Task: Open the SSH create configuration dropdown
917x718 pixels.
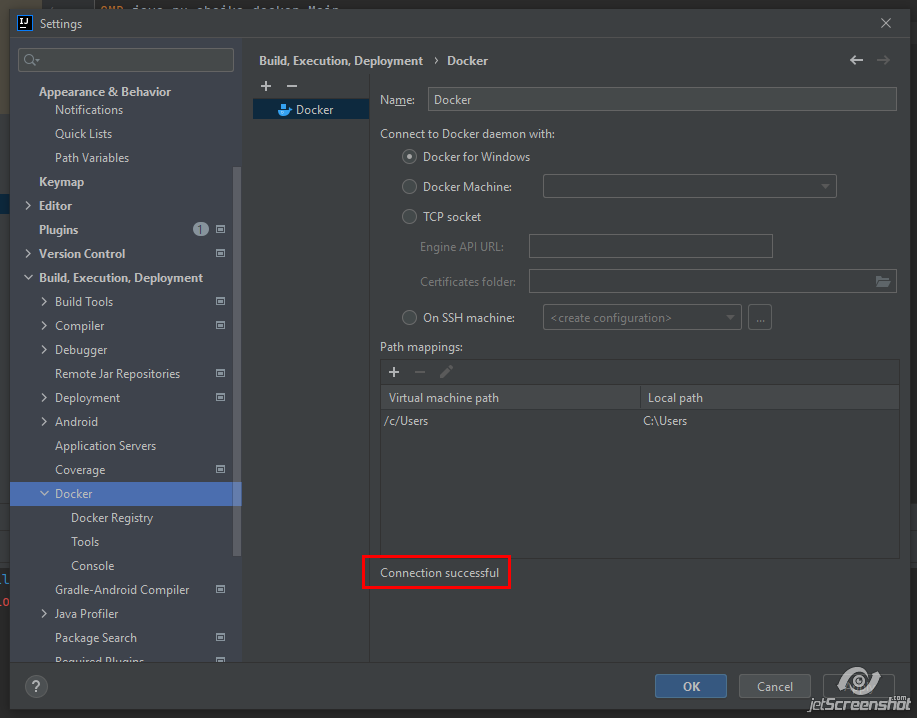Action: coord(642,317)
